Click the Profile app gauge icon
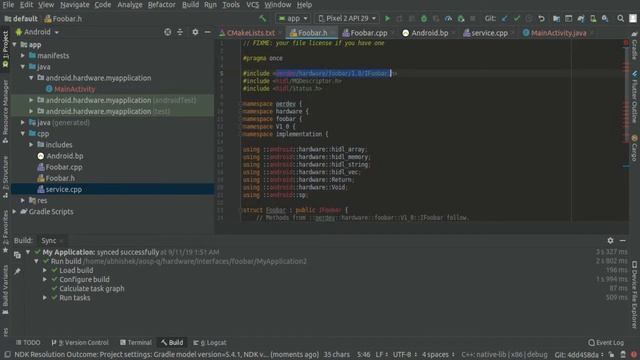This screenshot has width=640, height=360. 448,18
